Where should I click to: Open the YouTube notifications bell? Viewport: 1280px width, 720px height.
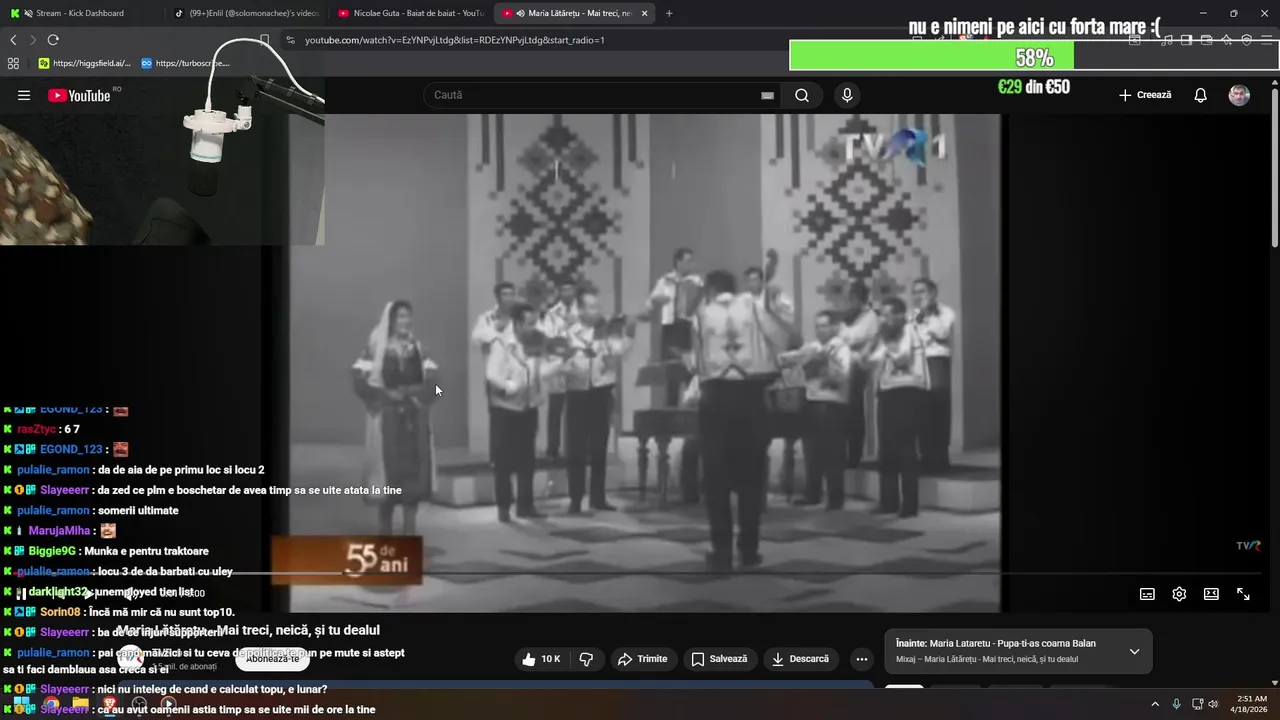[x=1200, y=95]
